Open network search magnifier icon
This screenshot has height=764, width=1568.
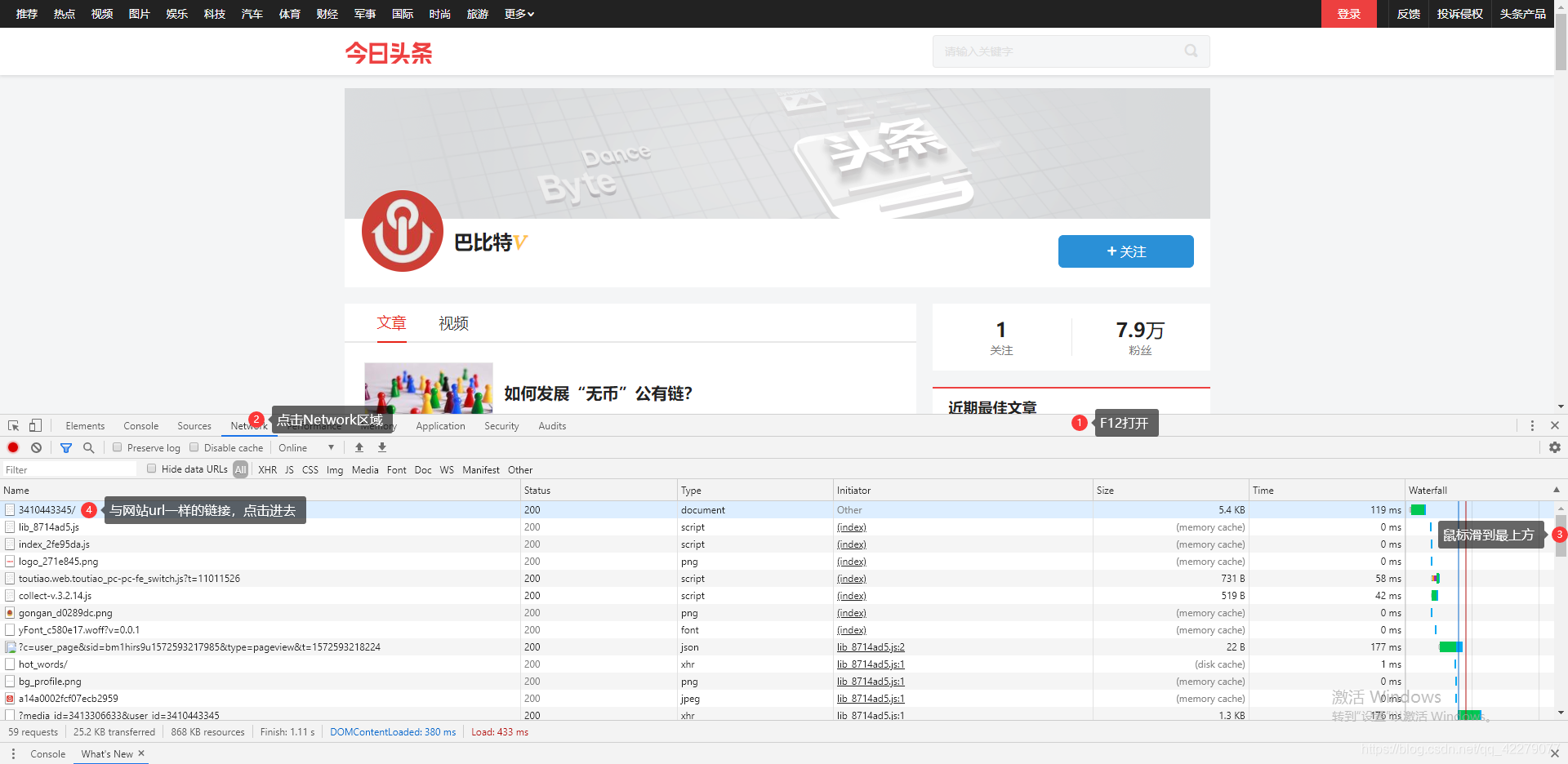point(89,448)
